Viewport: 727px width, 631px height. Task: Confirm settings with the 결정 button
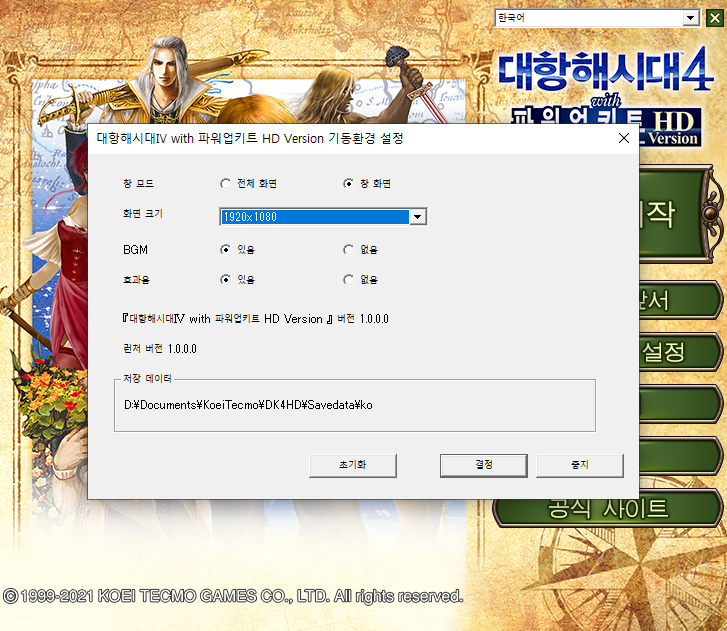coord(483,465)
